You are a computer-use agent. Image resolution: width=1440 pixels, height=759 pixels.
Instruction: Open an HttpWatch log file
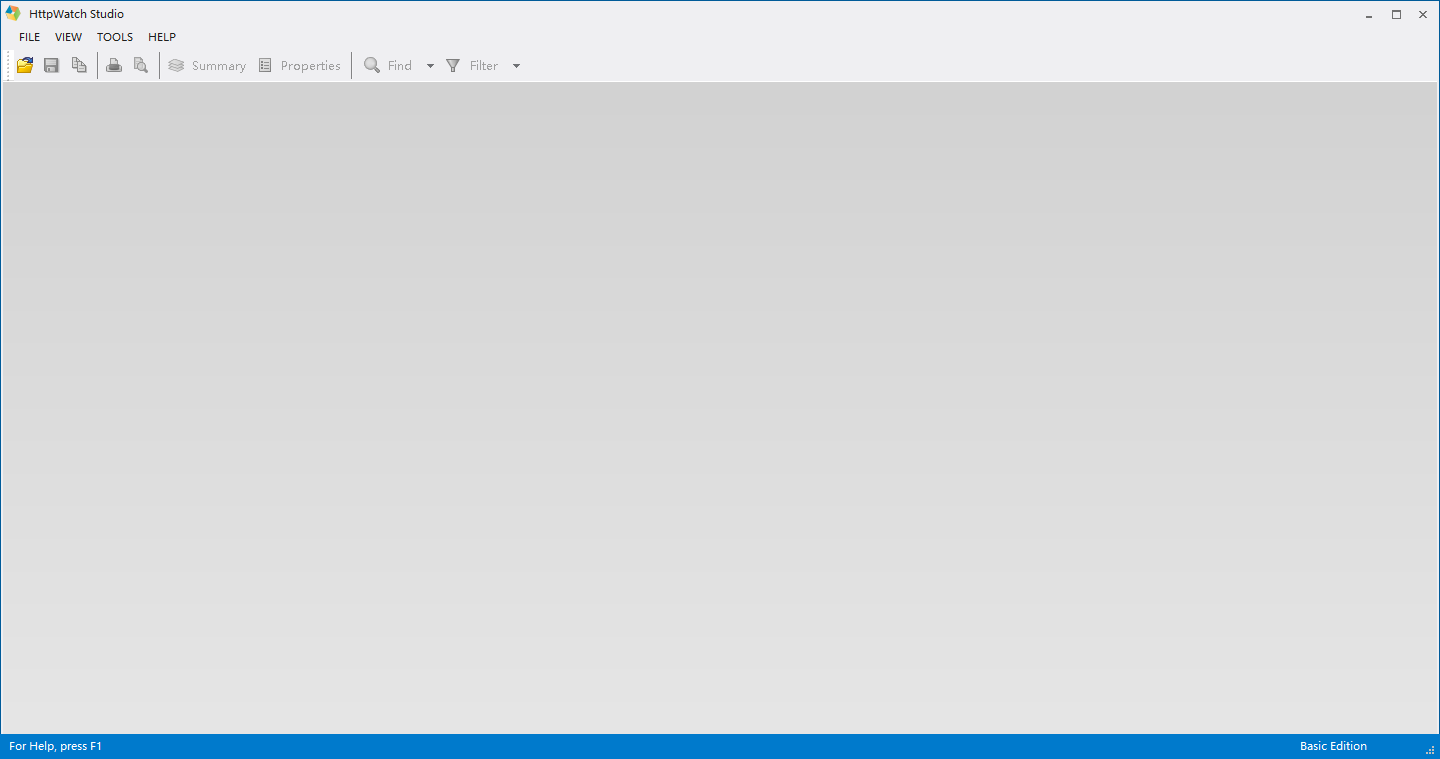point(24,64)
